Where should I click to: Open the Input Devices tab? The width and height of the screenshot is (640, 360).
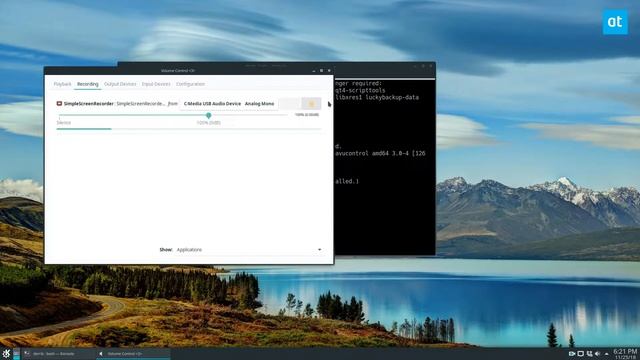(156, 84)
